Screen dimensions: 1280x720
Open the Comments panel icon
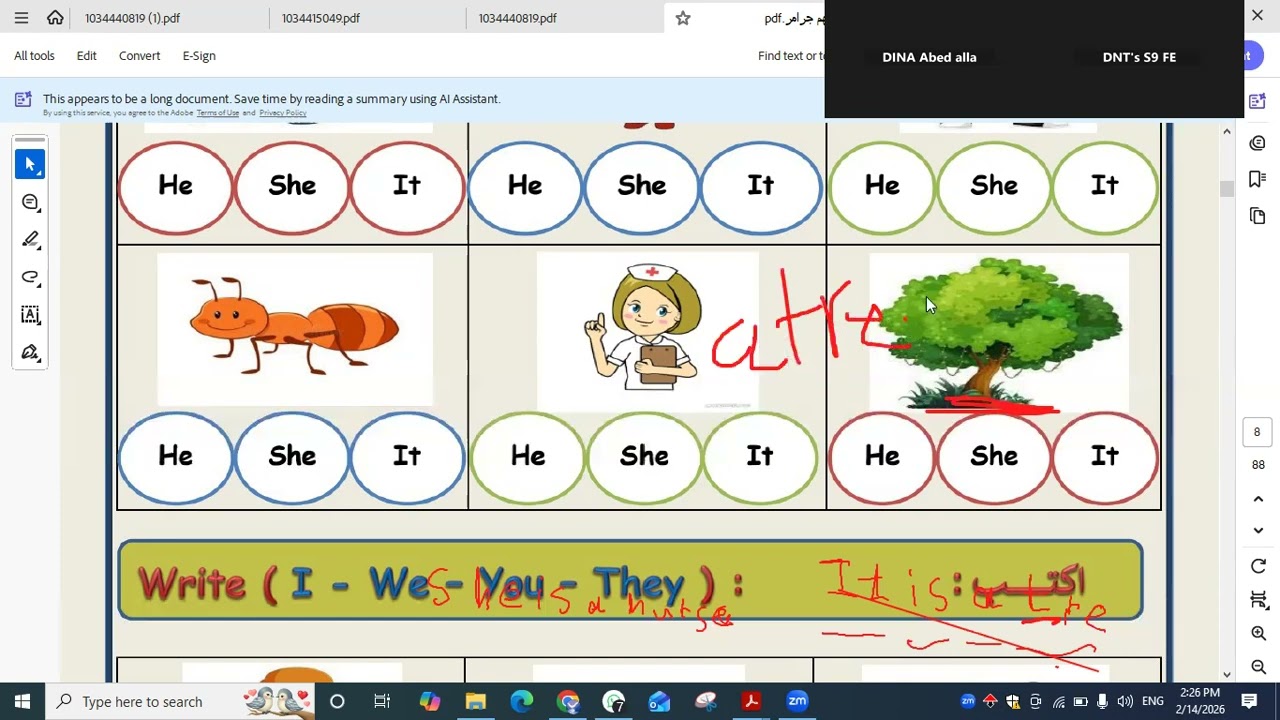[x=1258, y=143]
